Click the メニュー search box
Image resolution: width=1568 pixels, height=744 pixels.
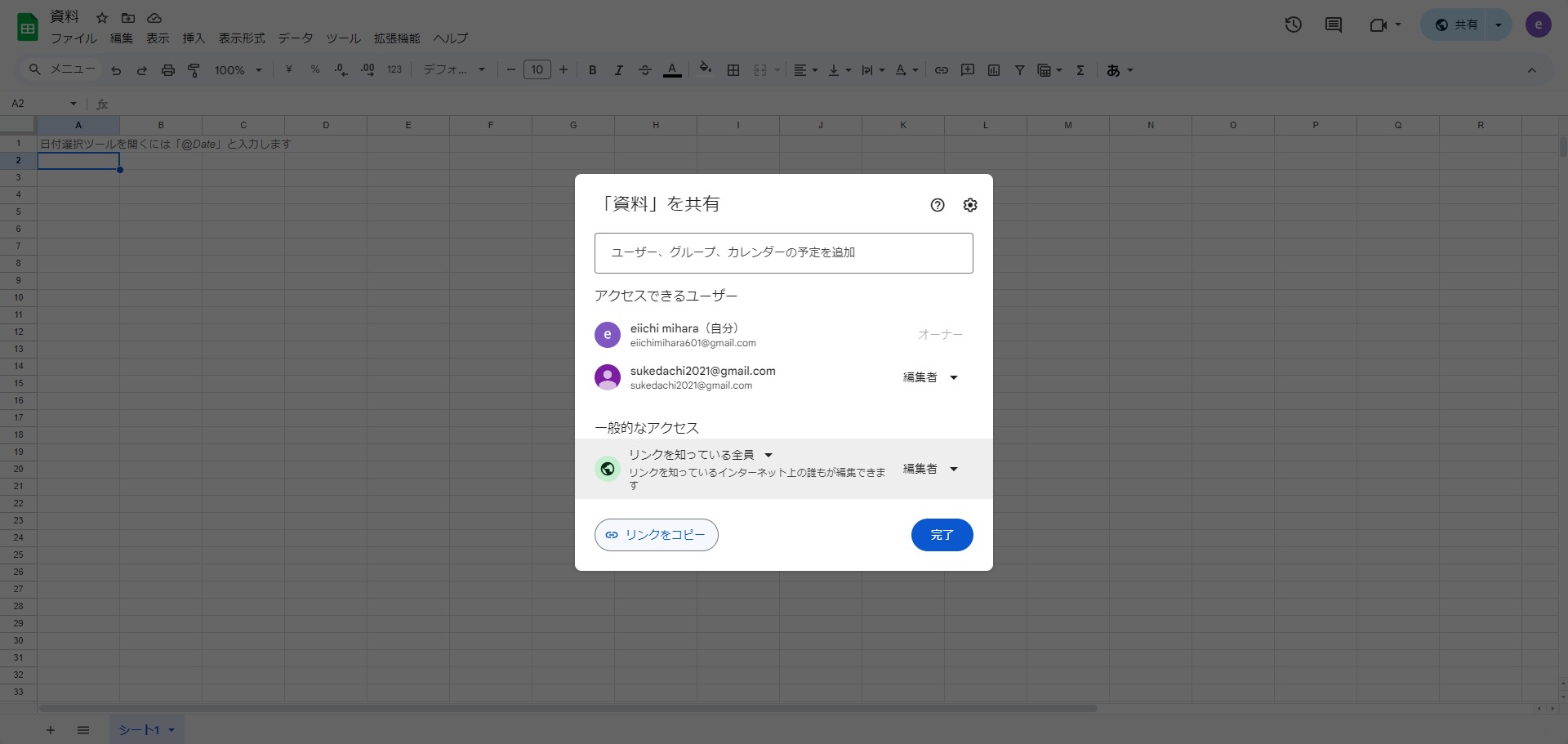(62, 69)
